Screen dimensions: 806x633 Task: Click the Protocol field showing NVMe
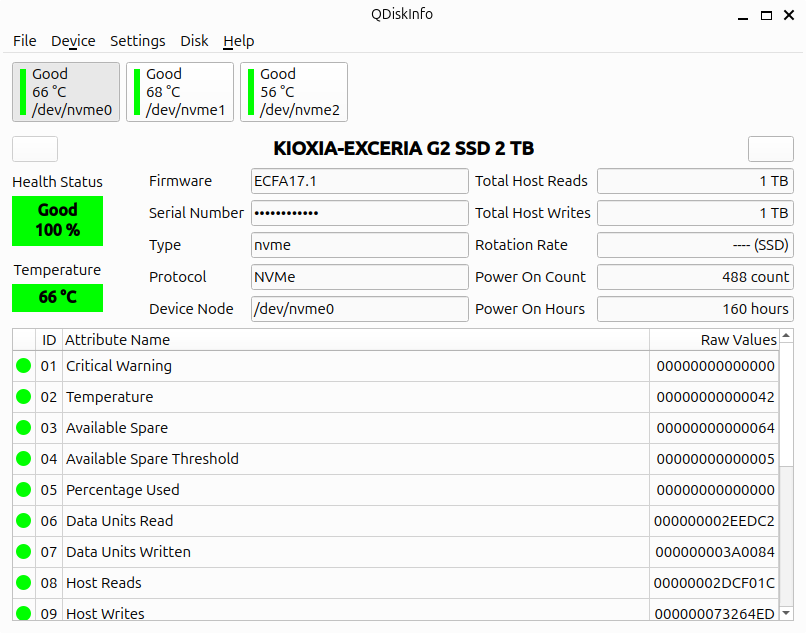360,277
